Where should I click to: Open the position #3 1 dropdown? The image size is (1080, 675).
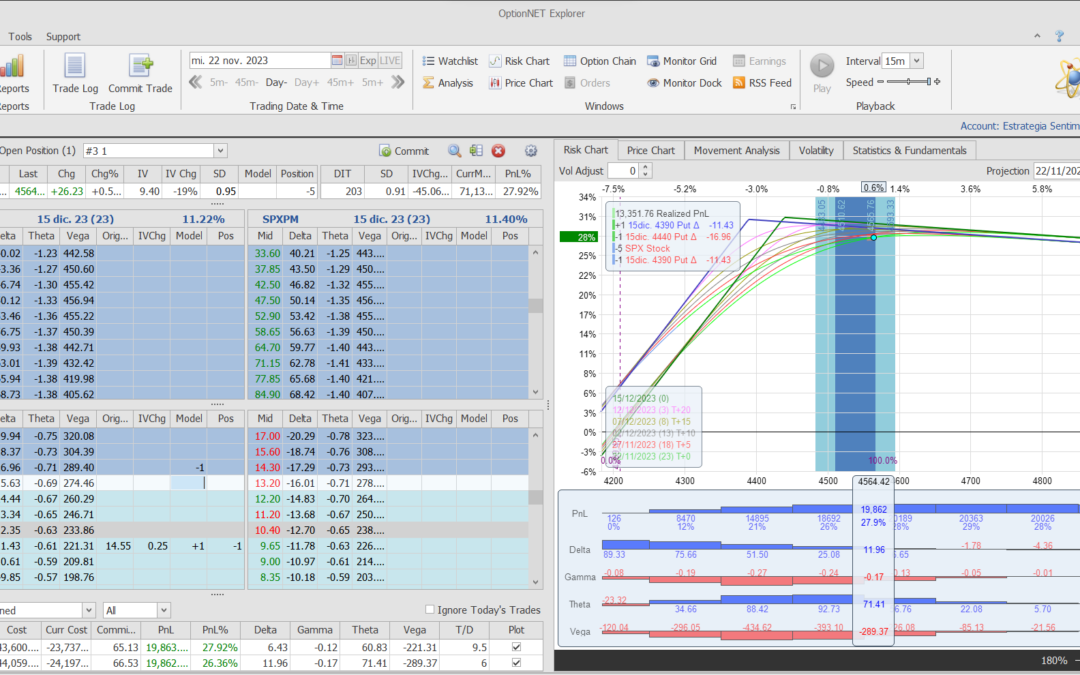point(220,151)
